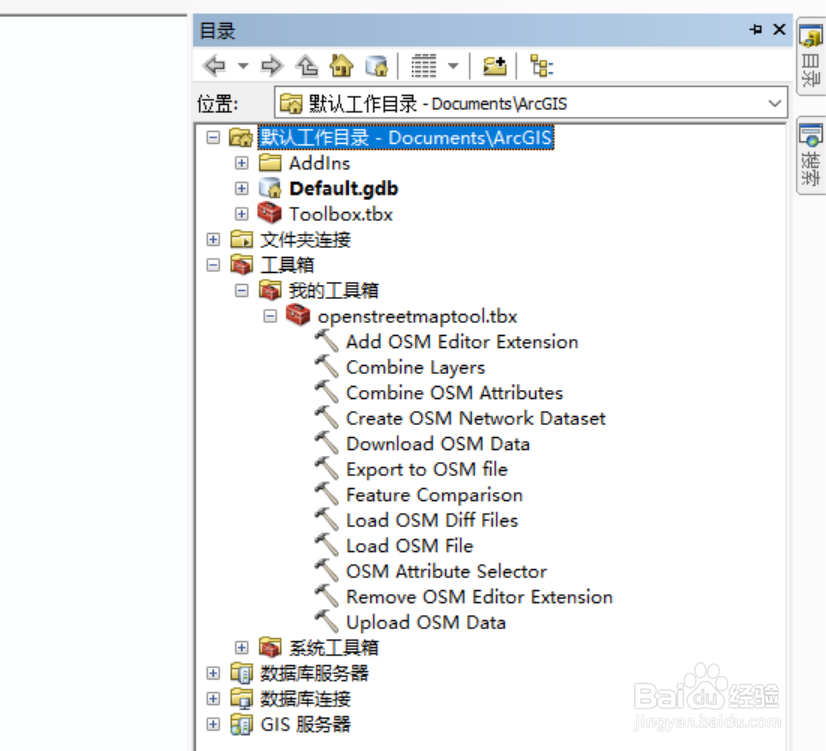Select the GIS 服务器 item
Image resolution: width=826 pixels, height=751 pixels.
click(x=306, y=725)
